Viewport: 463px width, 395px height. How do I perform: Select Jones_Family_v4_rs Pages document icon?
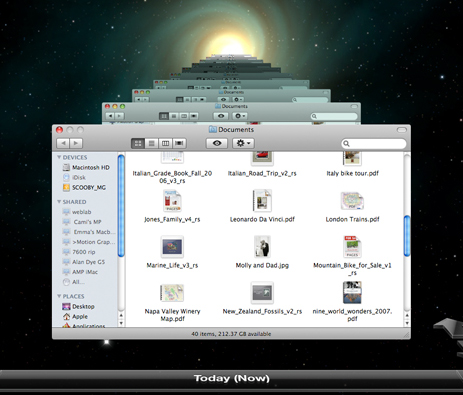[x=172, y=201]
